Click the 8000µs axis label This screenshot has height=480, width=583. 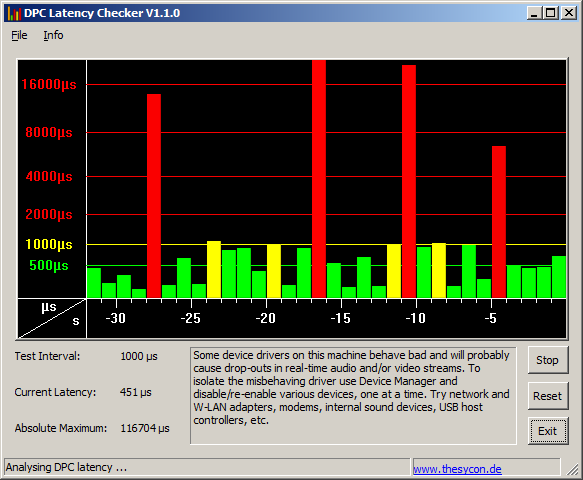pos(49,132)
